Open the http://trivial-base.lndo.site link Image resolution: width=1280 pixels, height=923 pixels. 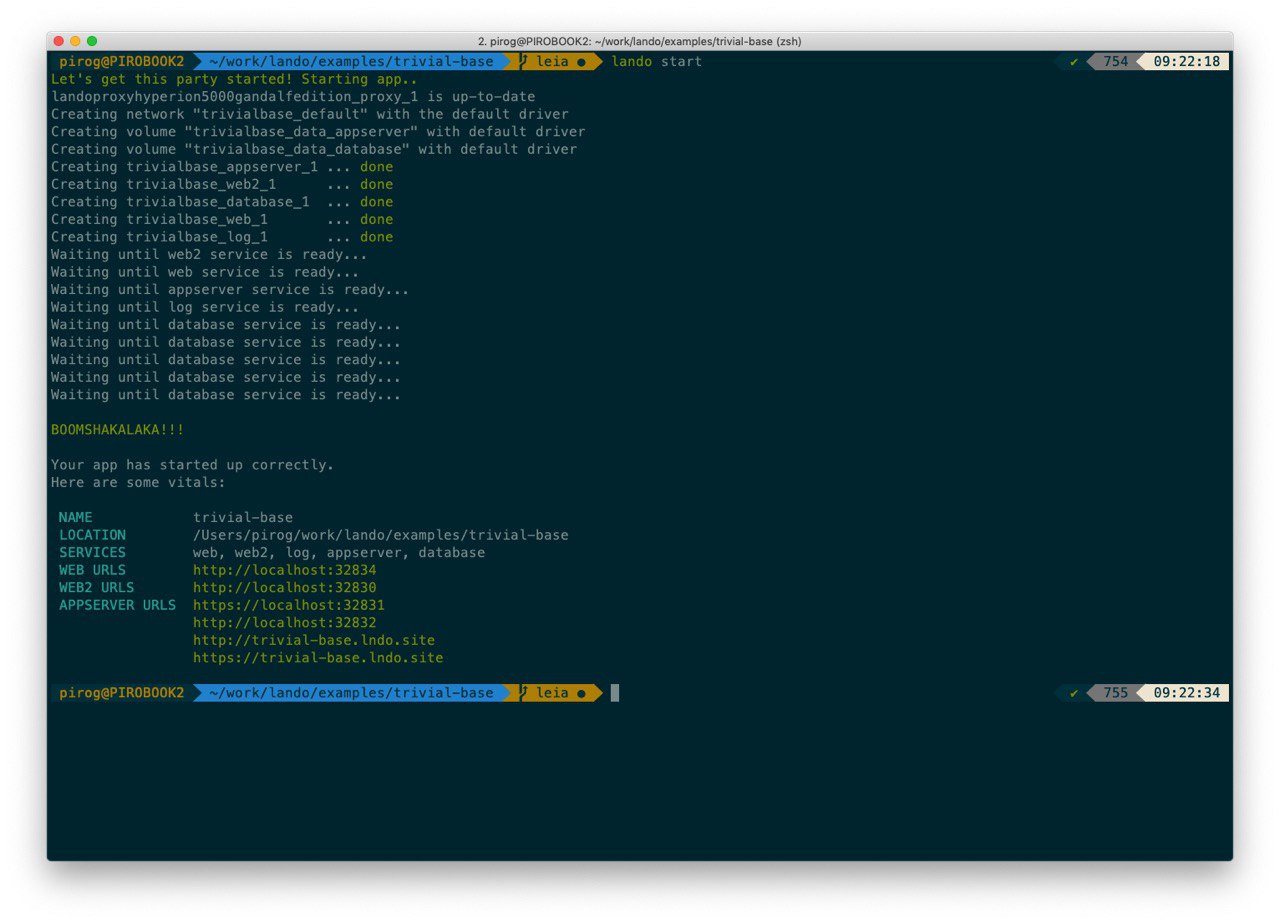click(314, 640)
